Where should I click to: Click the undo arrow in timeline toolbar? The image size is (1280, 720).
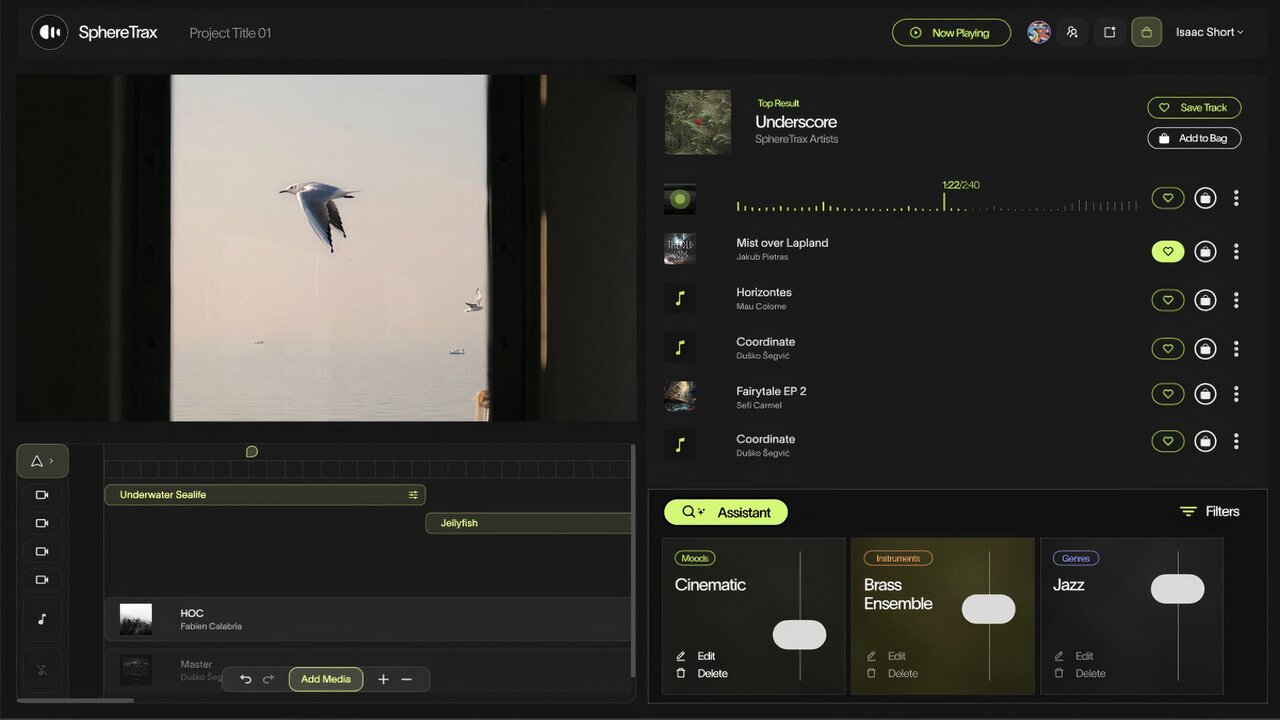pos(246,679)
